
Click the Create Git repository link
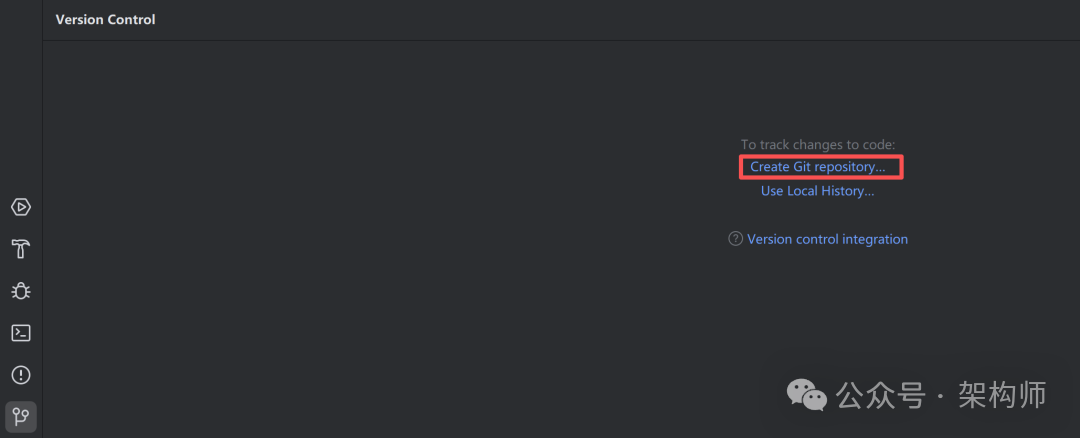pos(818,167)
